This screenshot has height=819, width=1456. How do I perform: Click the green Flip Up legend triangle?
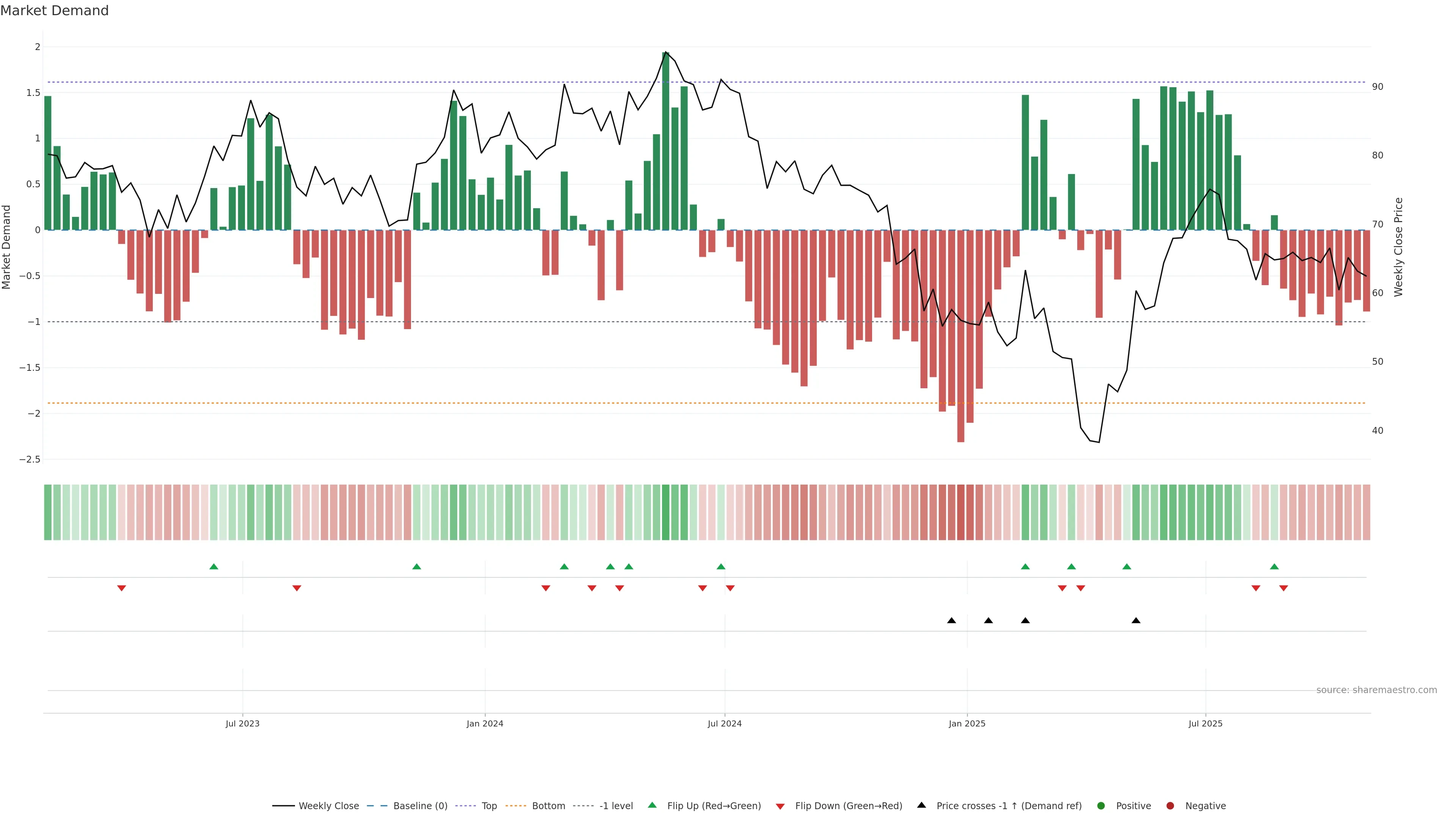tap(652, 805)
